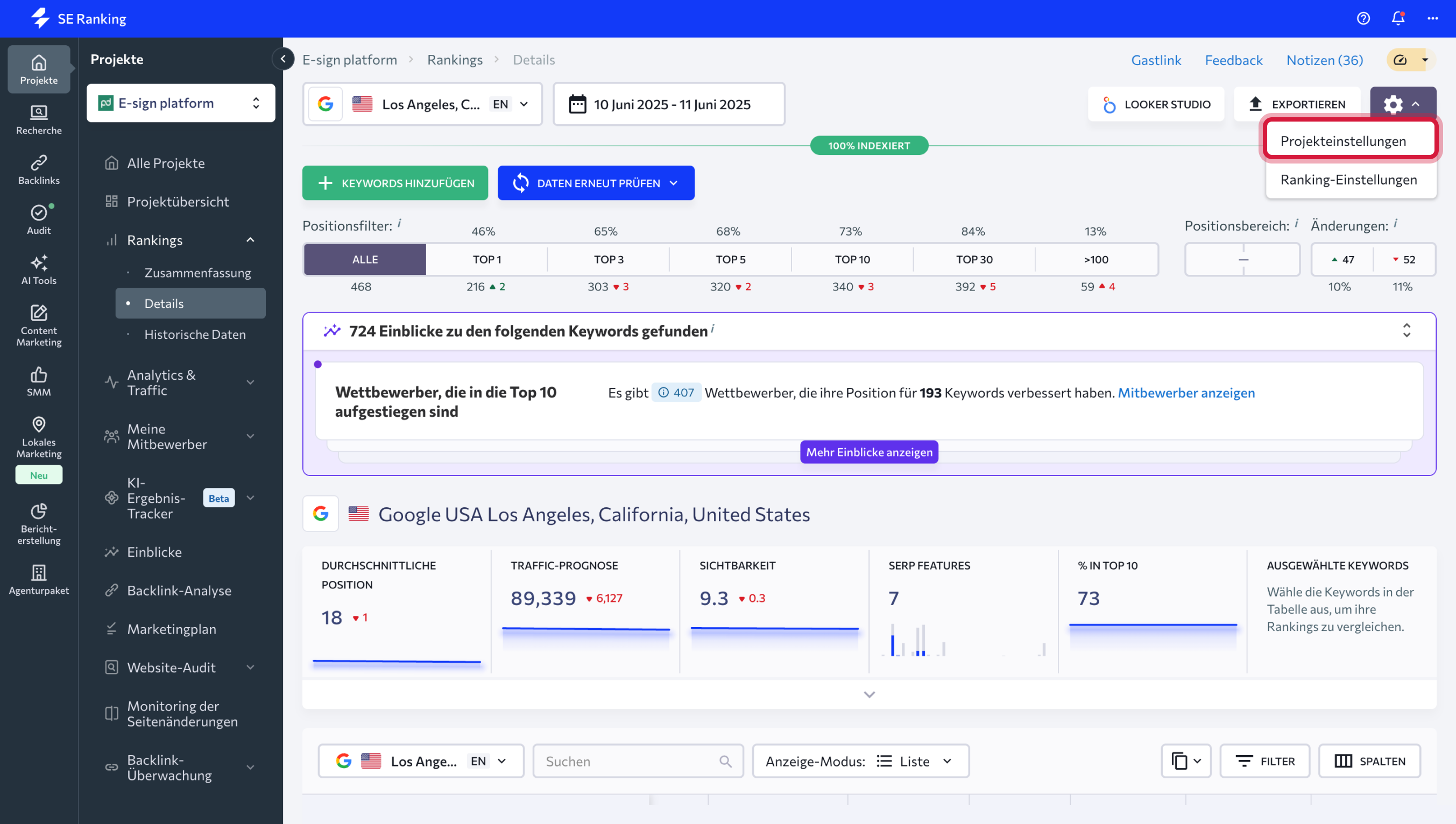This screenshot has height=824, width=1456.
Task: Click Mitbewerber anzeigen link
Action: coord(1186,392)
